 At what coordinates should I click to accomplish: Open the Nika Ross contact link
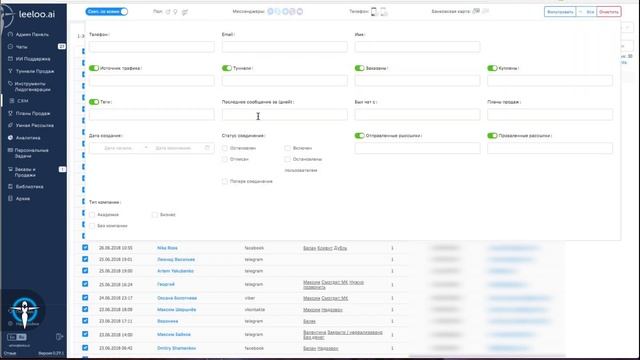(167, 248)
